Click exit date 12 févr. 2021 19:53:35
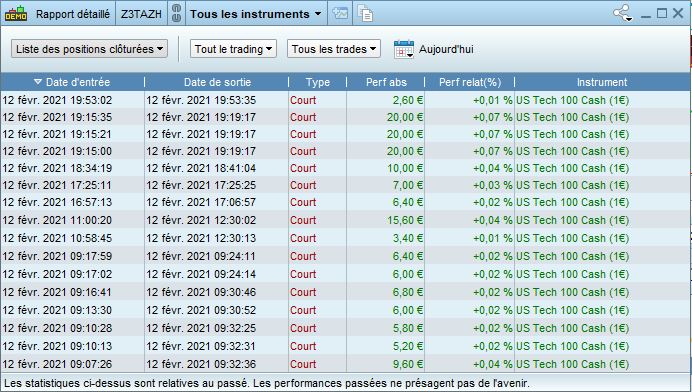The height and width of the screenshot is (392, 692). click(x=201, y=100)
